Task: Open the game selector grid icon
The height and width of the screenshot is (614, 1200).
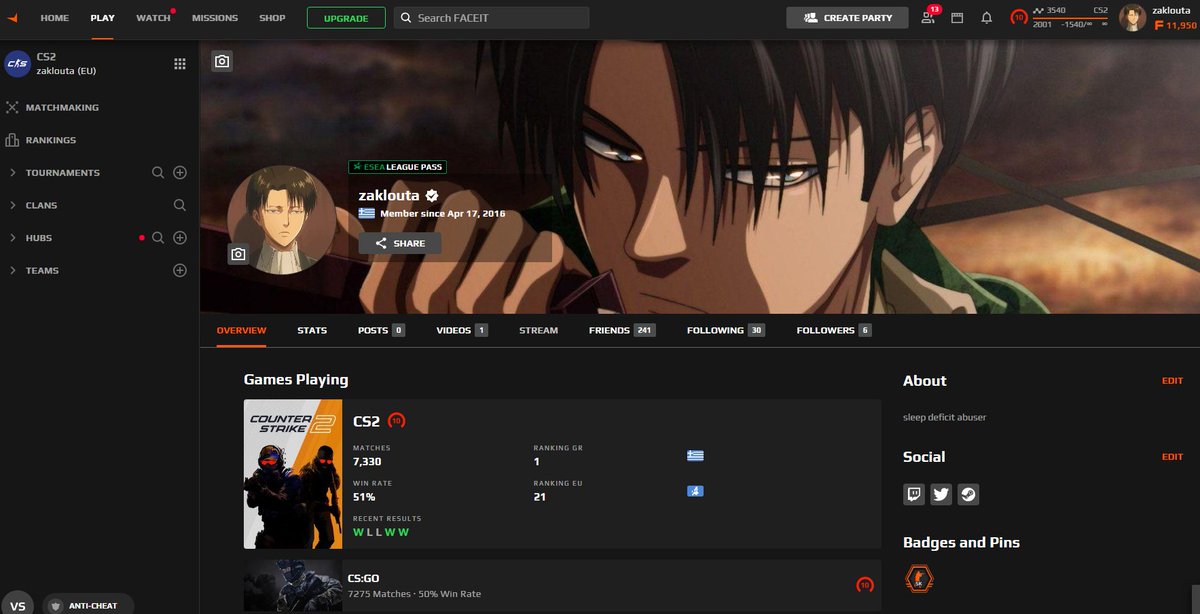Action: click(x=180, y=63)
